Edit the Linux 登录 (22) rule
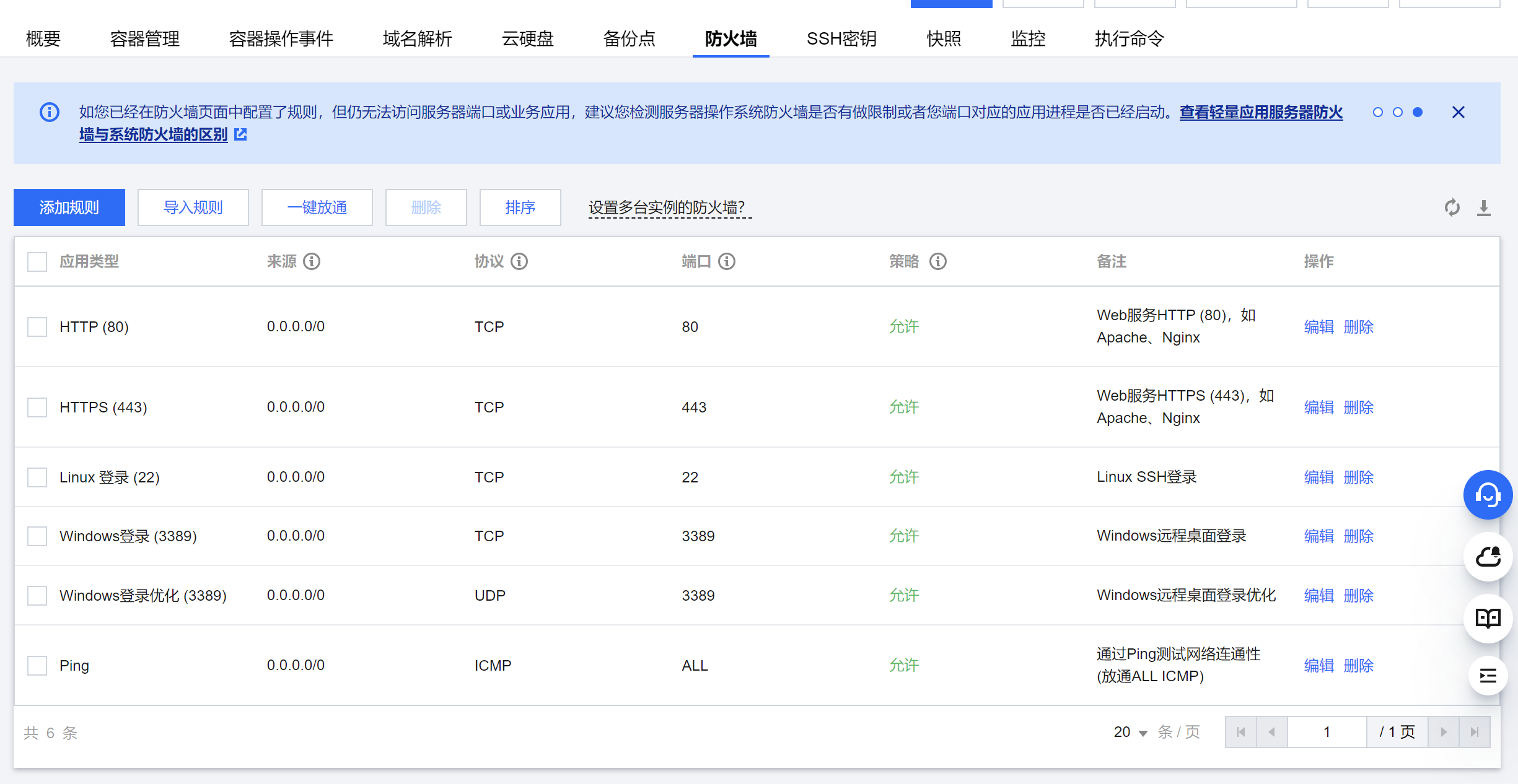 pos(1319,477)
